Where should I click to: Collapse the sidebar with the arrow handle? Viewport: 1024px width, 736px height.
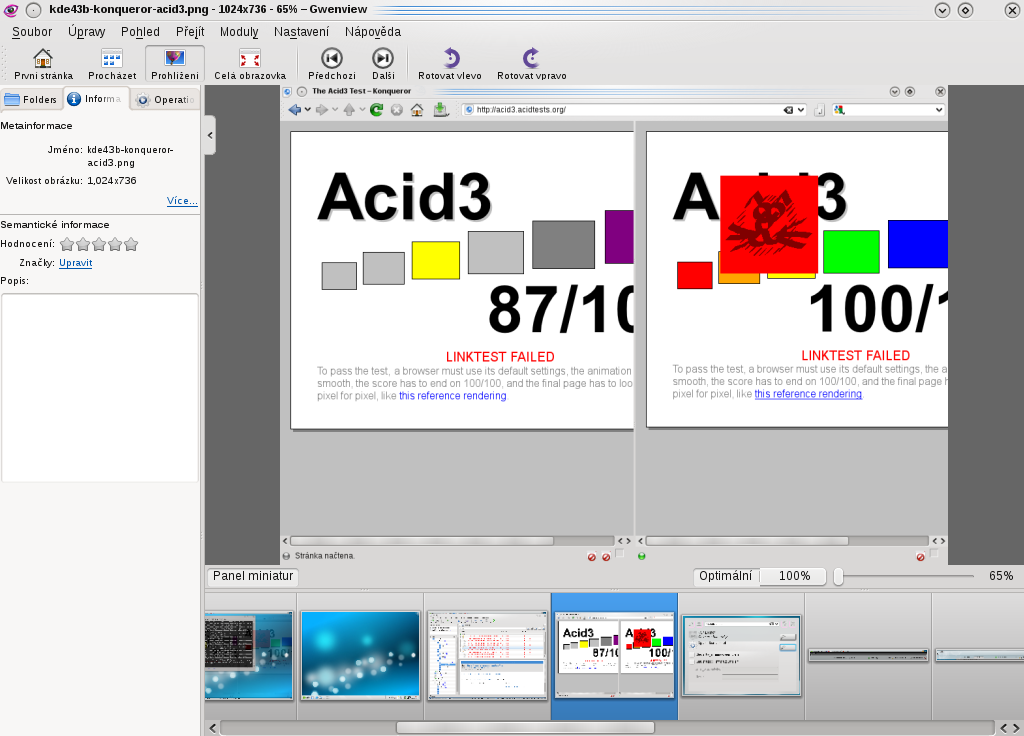click(x=210, y=134)
